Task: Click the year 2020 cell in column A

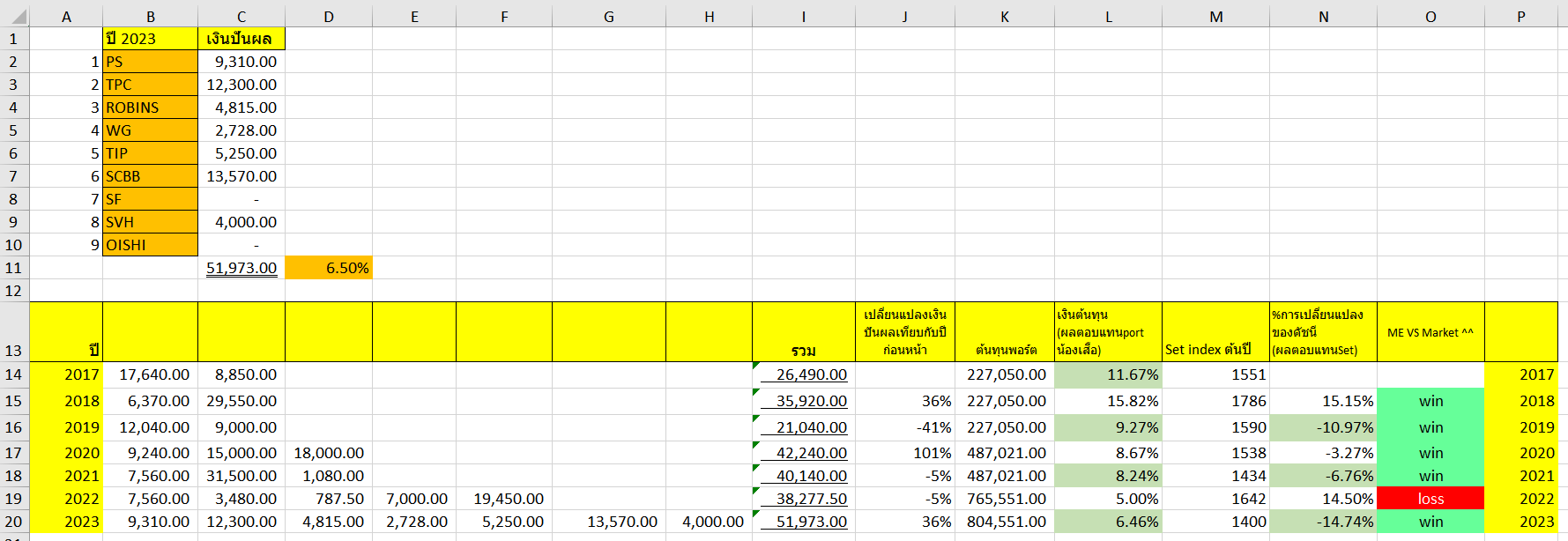Action: click(x=66, y=453)
